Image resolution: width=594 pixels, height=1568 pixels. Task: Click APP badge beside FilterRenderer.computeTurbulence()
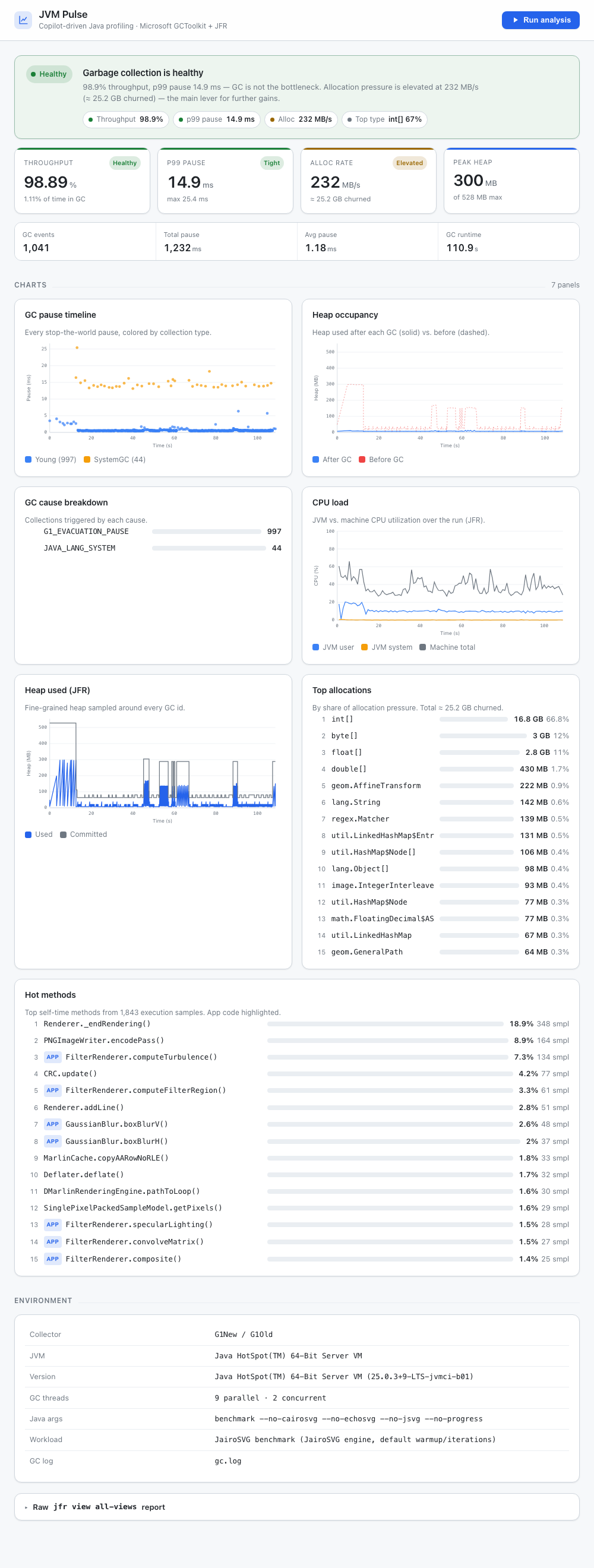coord(53,1057)
